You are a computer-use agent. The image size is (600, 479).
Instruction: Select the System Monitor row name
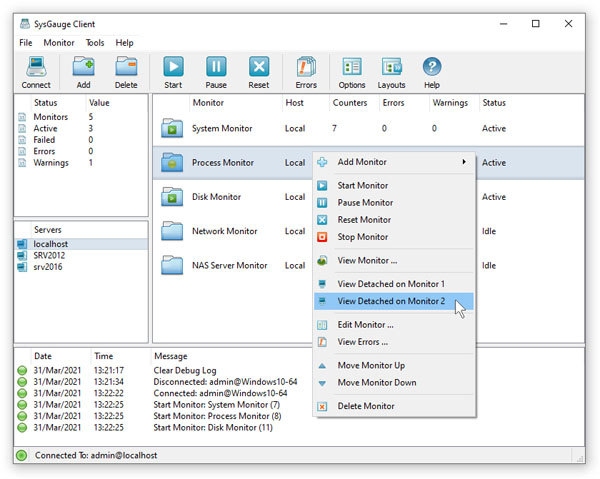click(222, 129)
